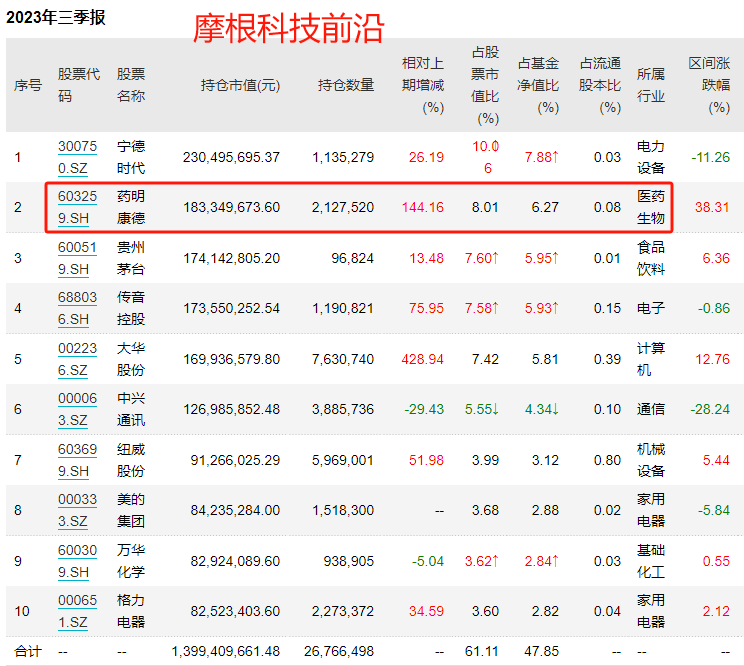Click total stock ratio 61.11
Viewport: 744px width, 666px height.
(482, 651)
